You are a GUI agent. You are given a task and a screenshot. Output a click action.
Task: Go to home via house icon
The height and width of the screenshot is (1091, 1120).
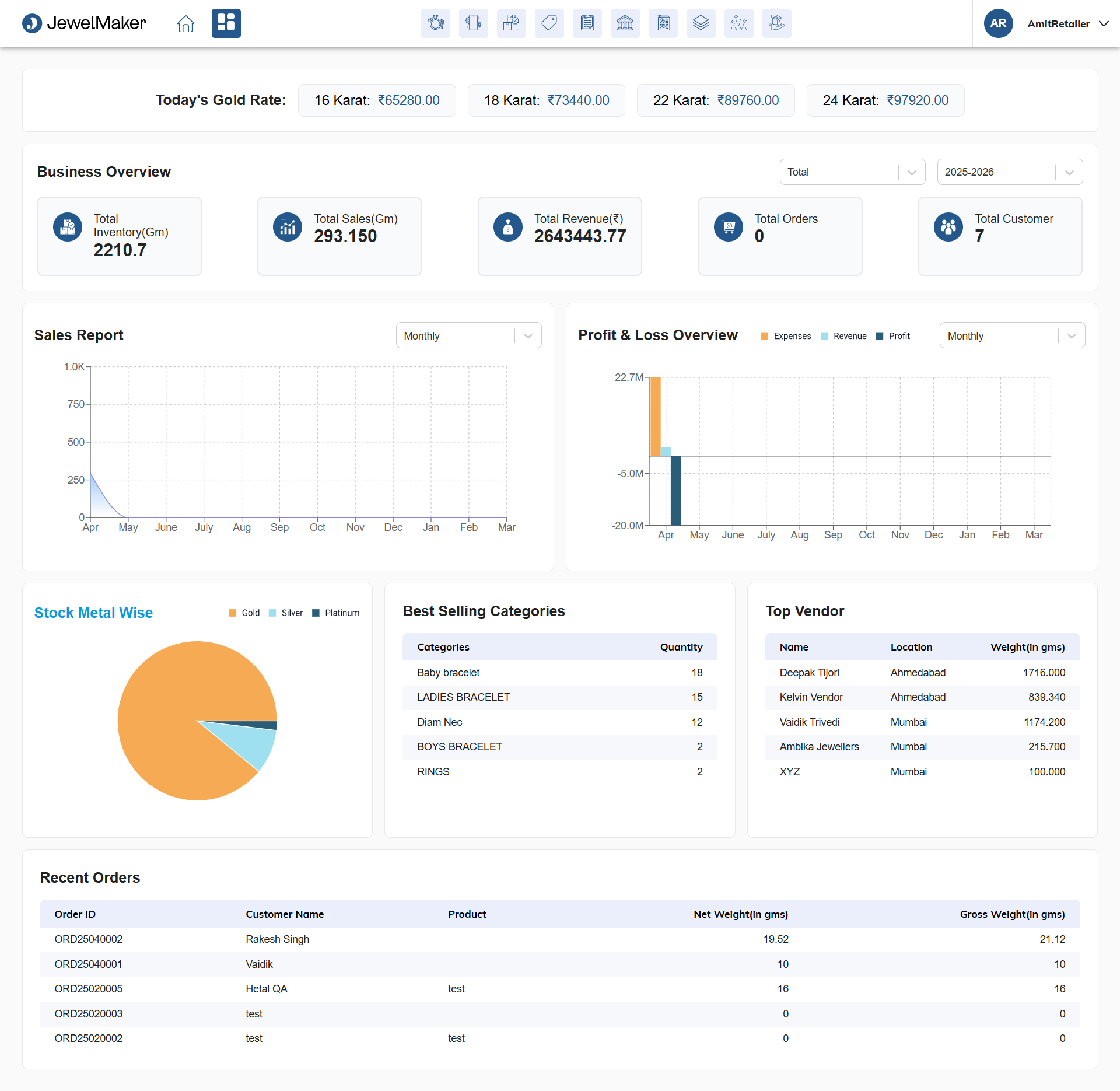pos(185,23)
